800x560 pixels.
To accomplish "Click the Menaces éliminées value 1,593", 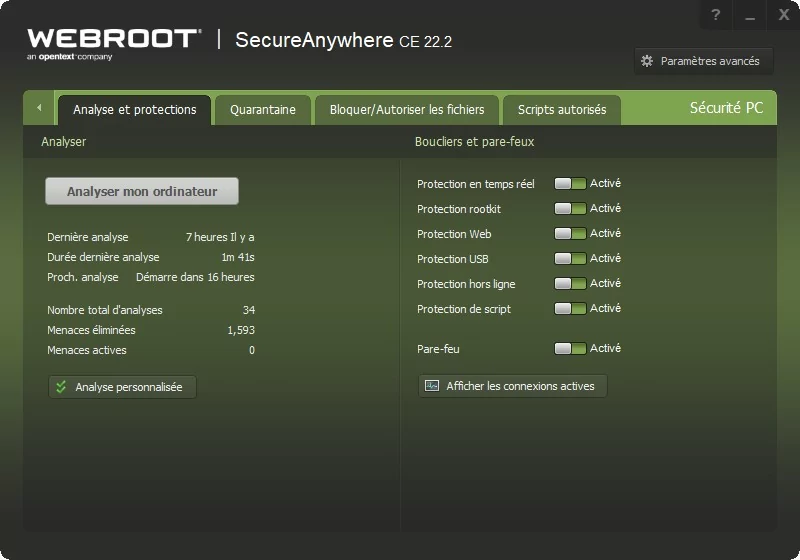I will click(241, 330).
